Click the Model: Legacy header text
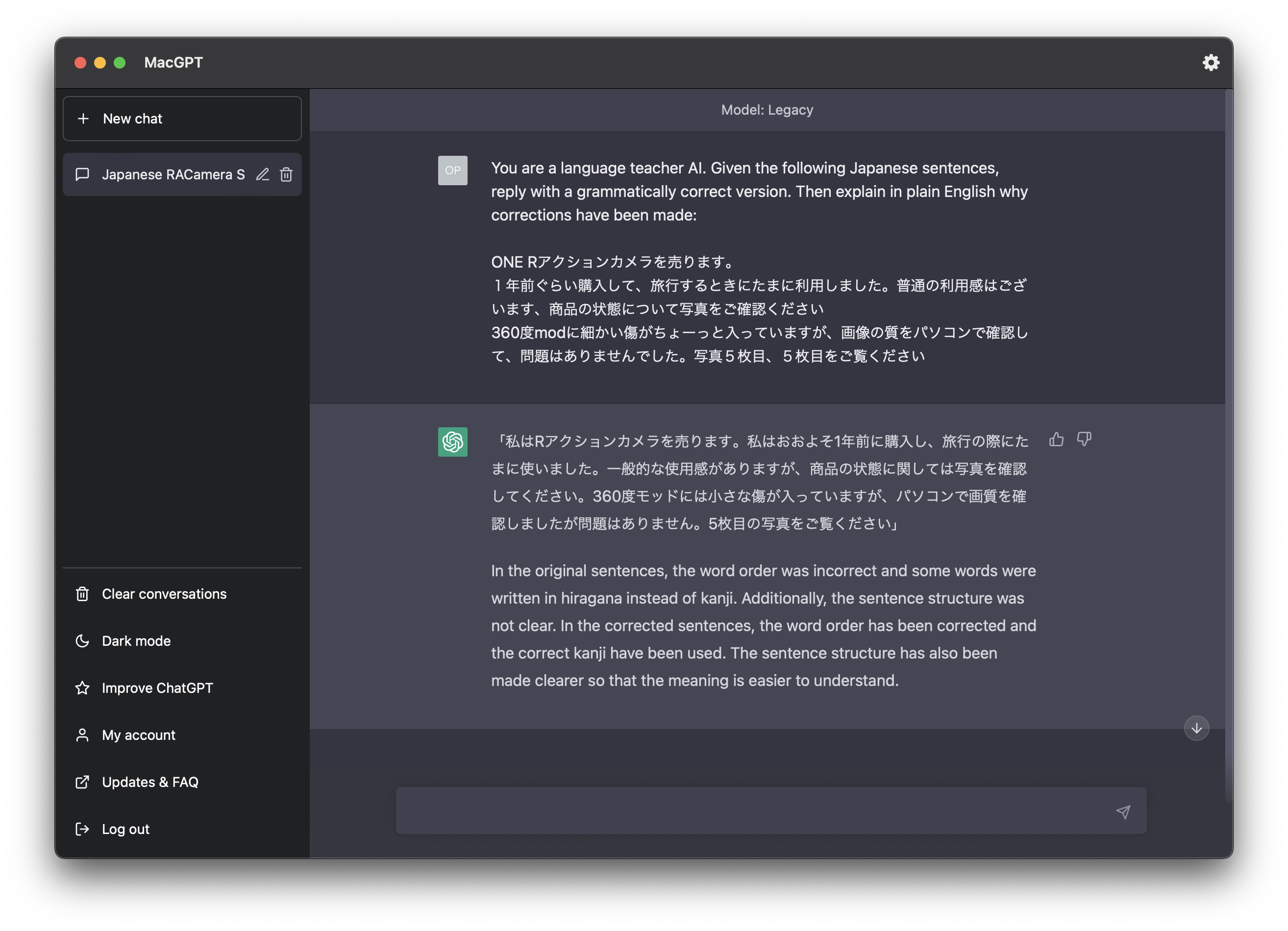 (x=767, y=110)
